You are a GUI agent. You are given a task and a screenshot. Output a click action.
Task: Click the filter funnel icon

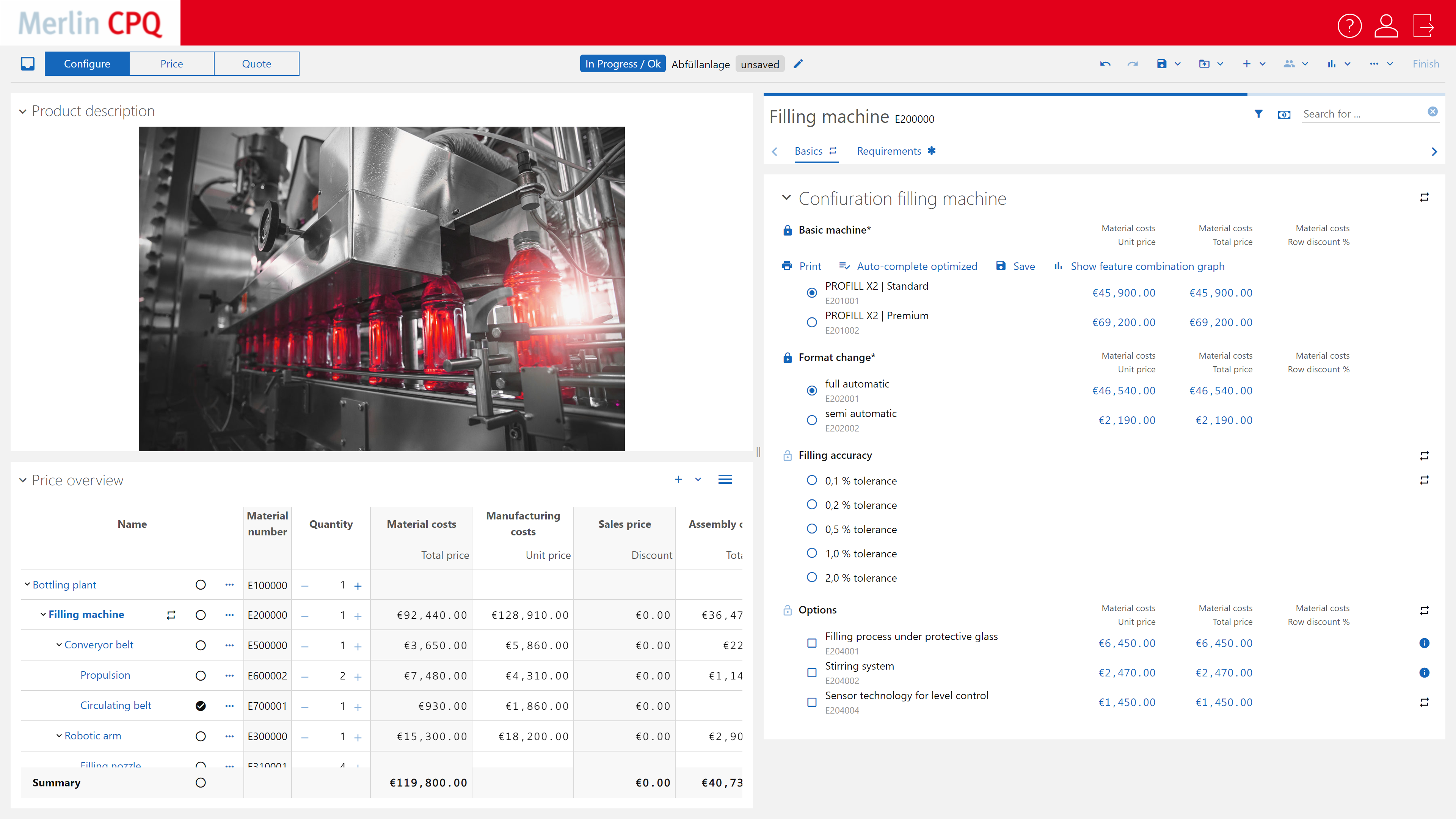tap(1258, 114)
